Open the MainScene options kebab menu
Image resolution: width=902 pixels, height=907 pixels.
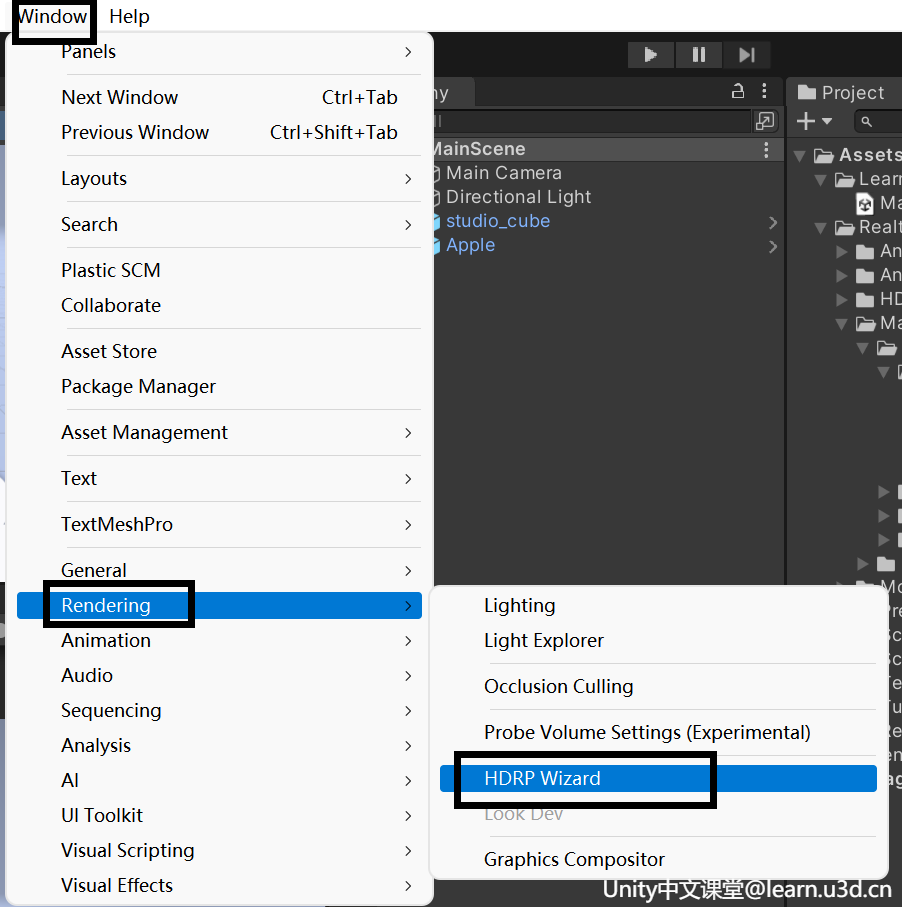pos(766,150)
